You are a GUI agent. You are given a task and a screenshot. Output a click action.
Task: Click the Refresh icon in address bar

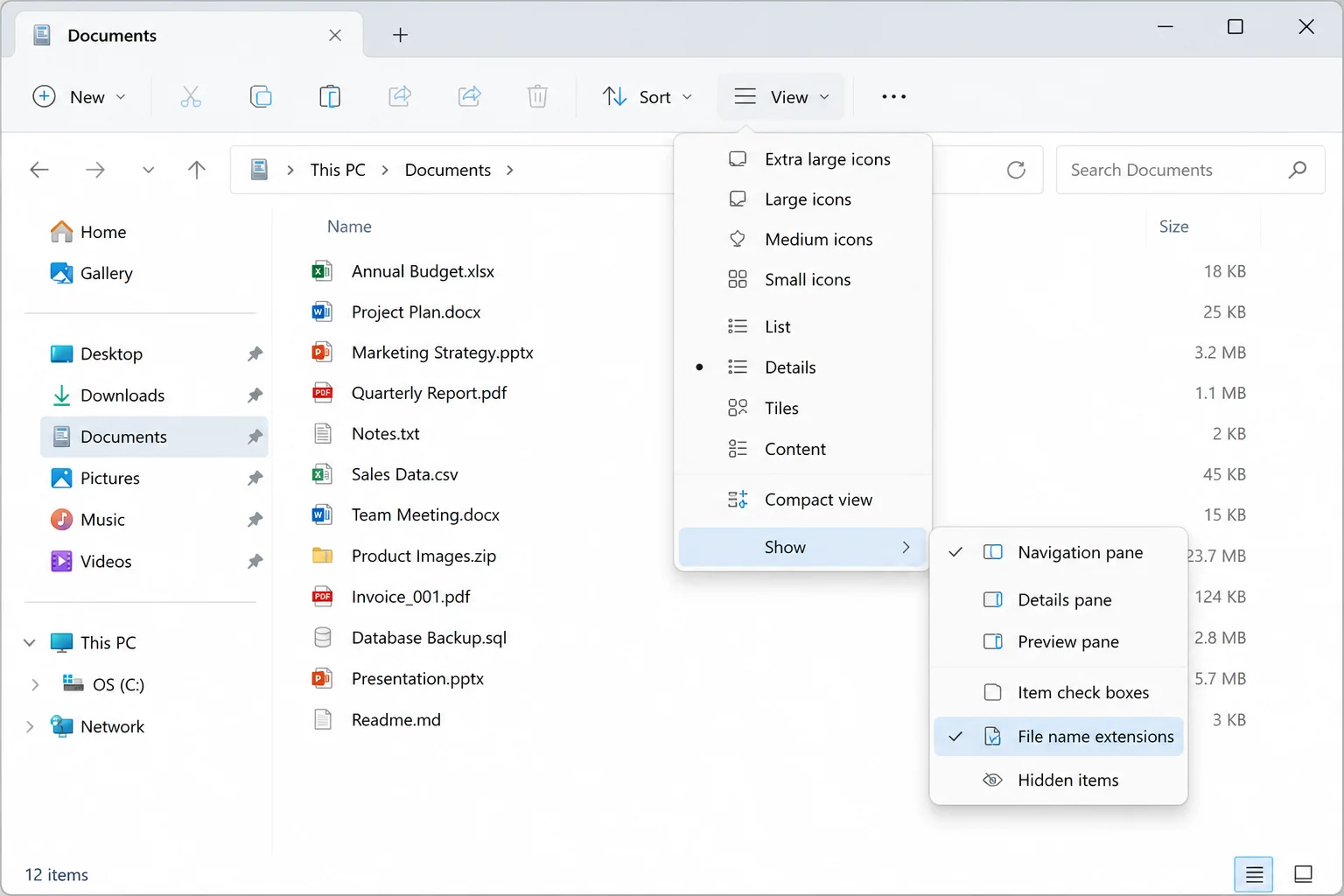[x=1016, y=170]
